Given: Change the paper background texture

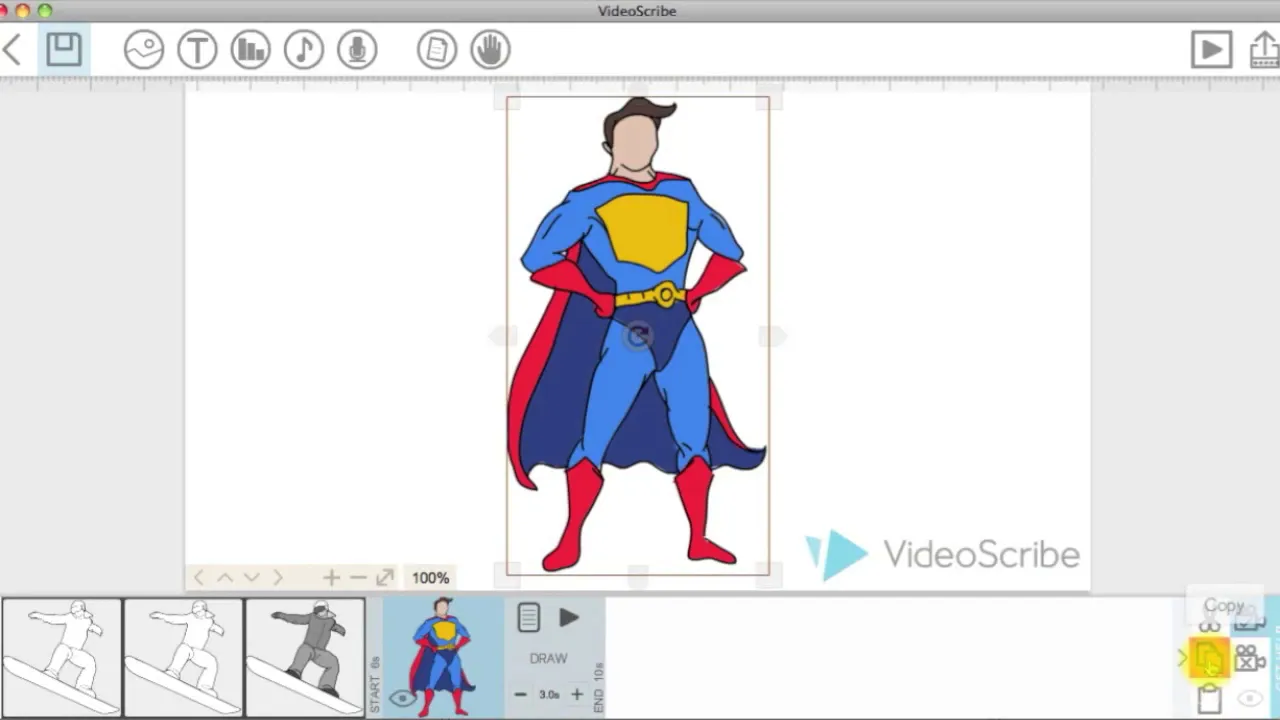Looking at the screenshot, I should (437, 50).
